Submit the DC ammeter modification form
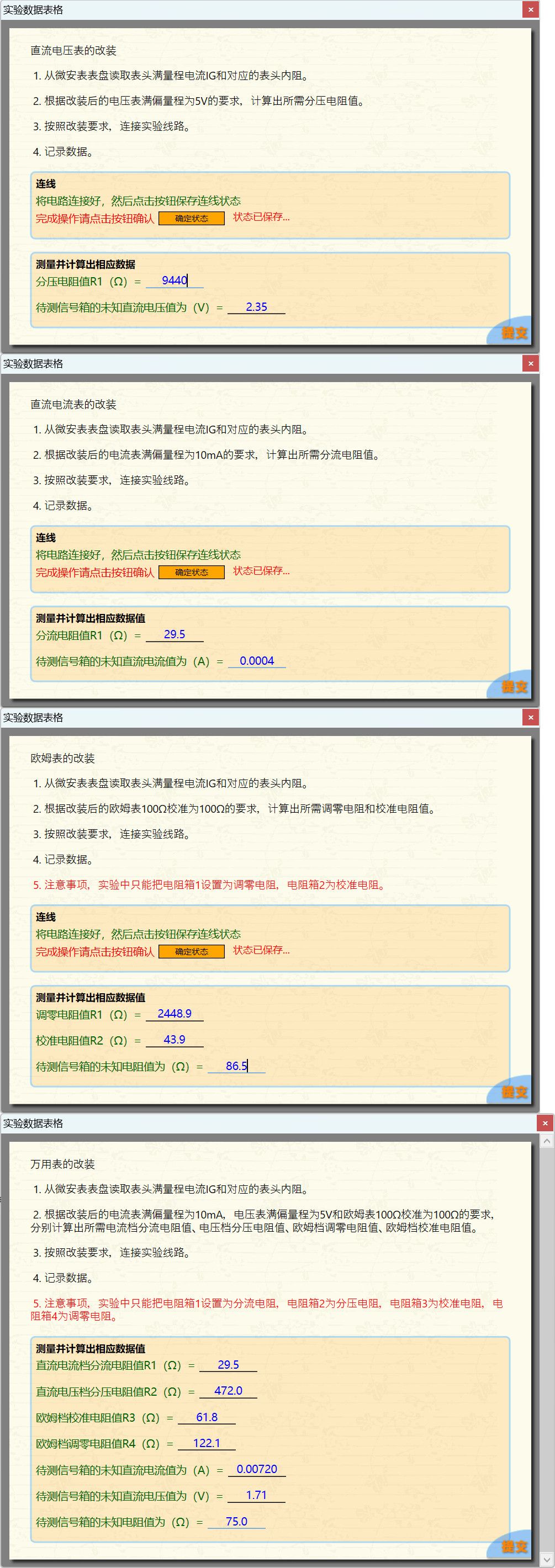 [x=513, y=686]
